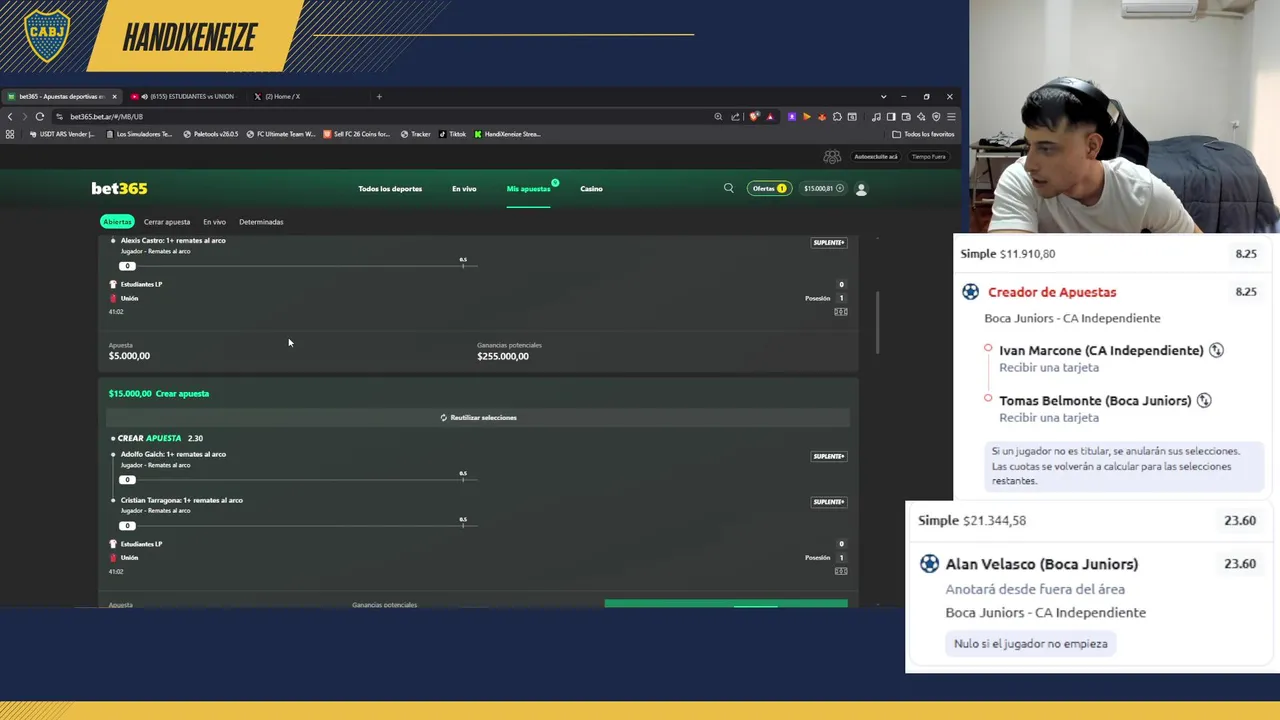The image size is (1280, 720).
Task: Switch to Cerrar apuesta tab
Action: pos(166,222)
